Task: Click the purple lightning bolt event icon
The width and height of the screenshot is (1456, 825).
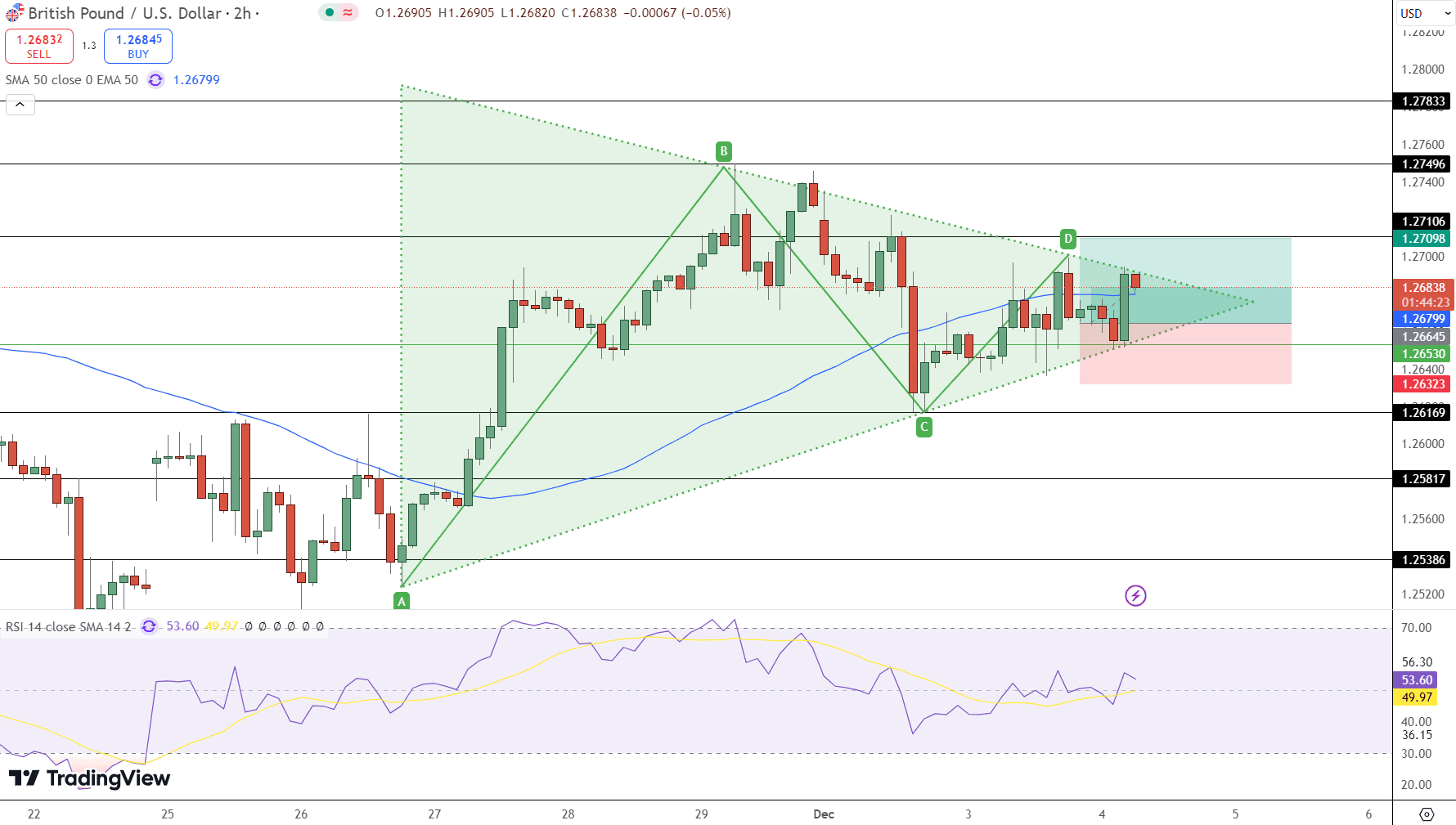Action: 1135,595
